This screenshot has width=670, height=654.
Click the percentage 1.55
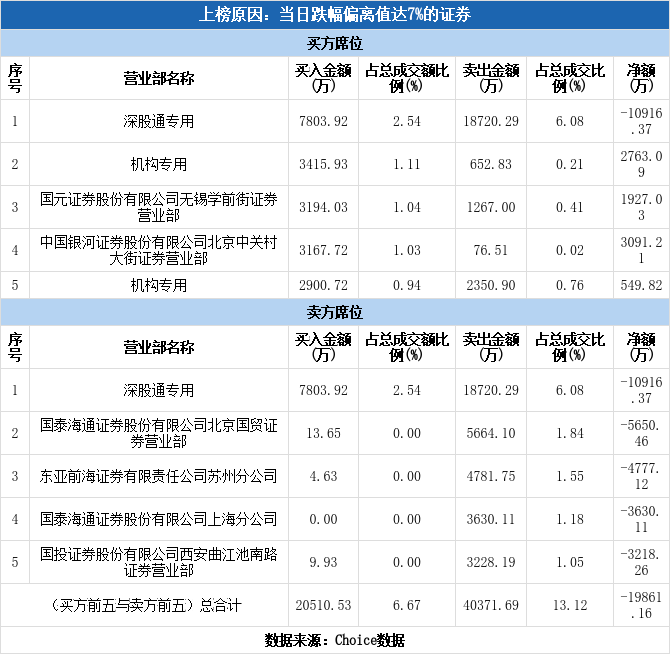coord(569,476)
